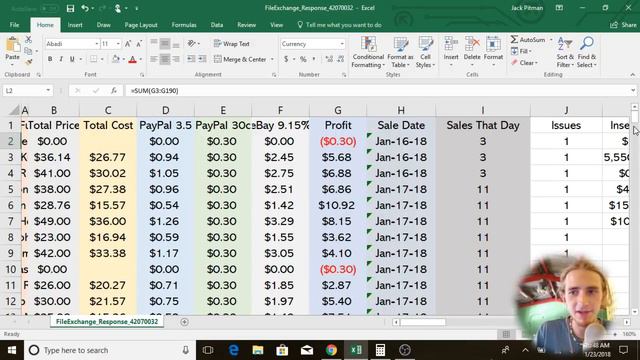This screenshot has width=640, height=360.
Task: Toggle Align Right
Action: [x=176, y=60]
